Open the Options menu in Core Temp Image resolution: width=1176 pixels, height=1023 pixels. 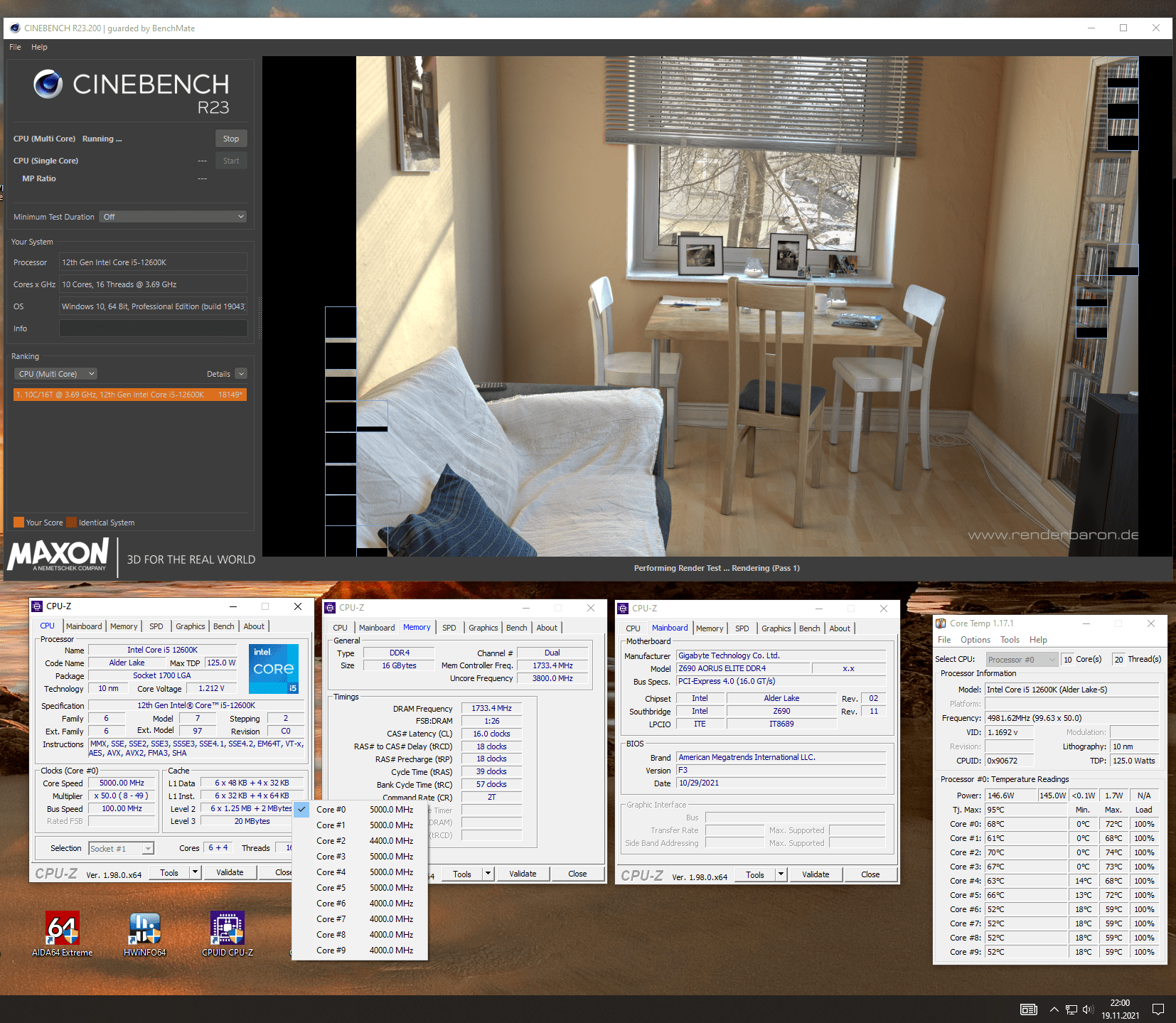975,640
